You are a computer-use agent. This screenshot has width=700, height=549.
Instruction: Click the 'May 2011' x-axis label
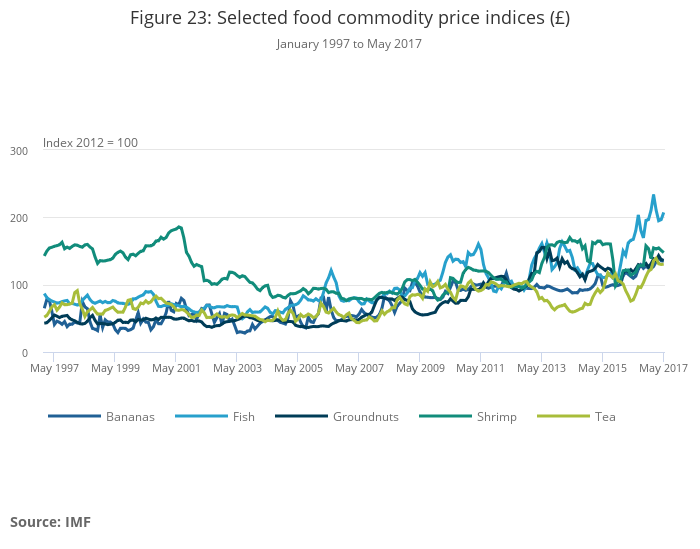pyautogui.click(x=481, y=369)
